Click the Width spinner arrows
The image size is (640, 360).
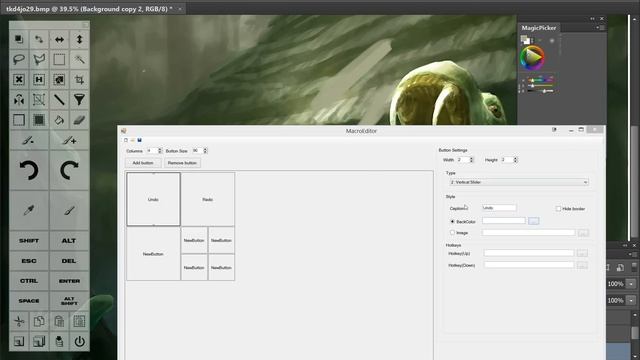pos(471,160)
